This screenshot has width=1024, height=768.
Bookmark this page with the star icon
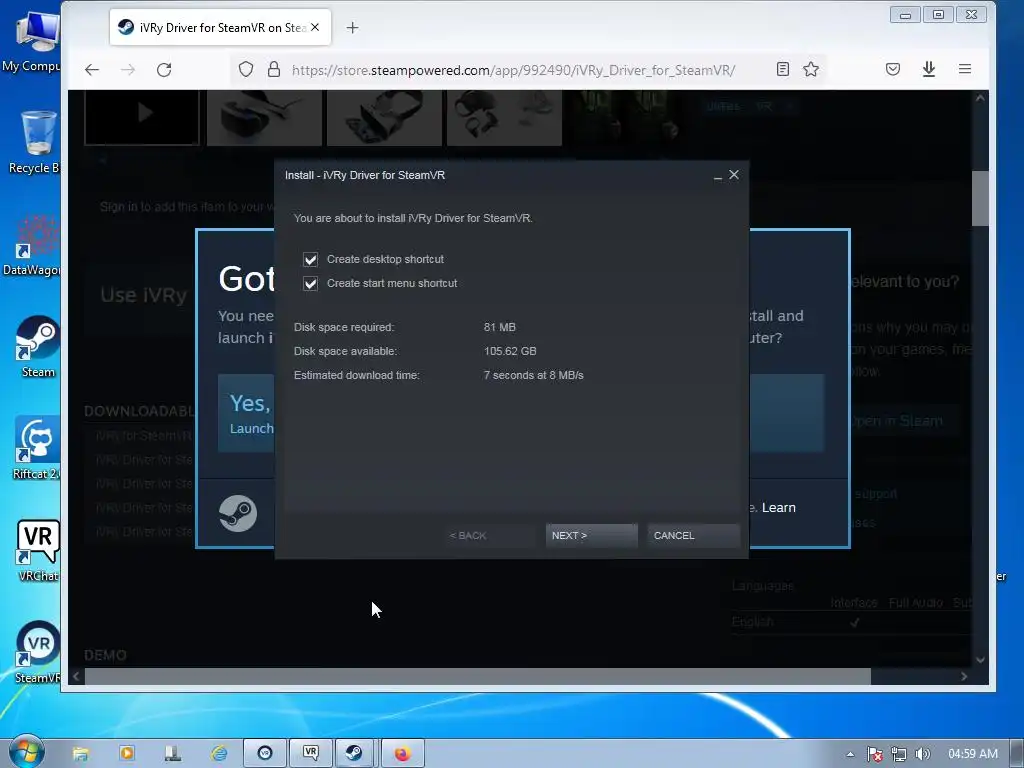click(811, 69)
